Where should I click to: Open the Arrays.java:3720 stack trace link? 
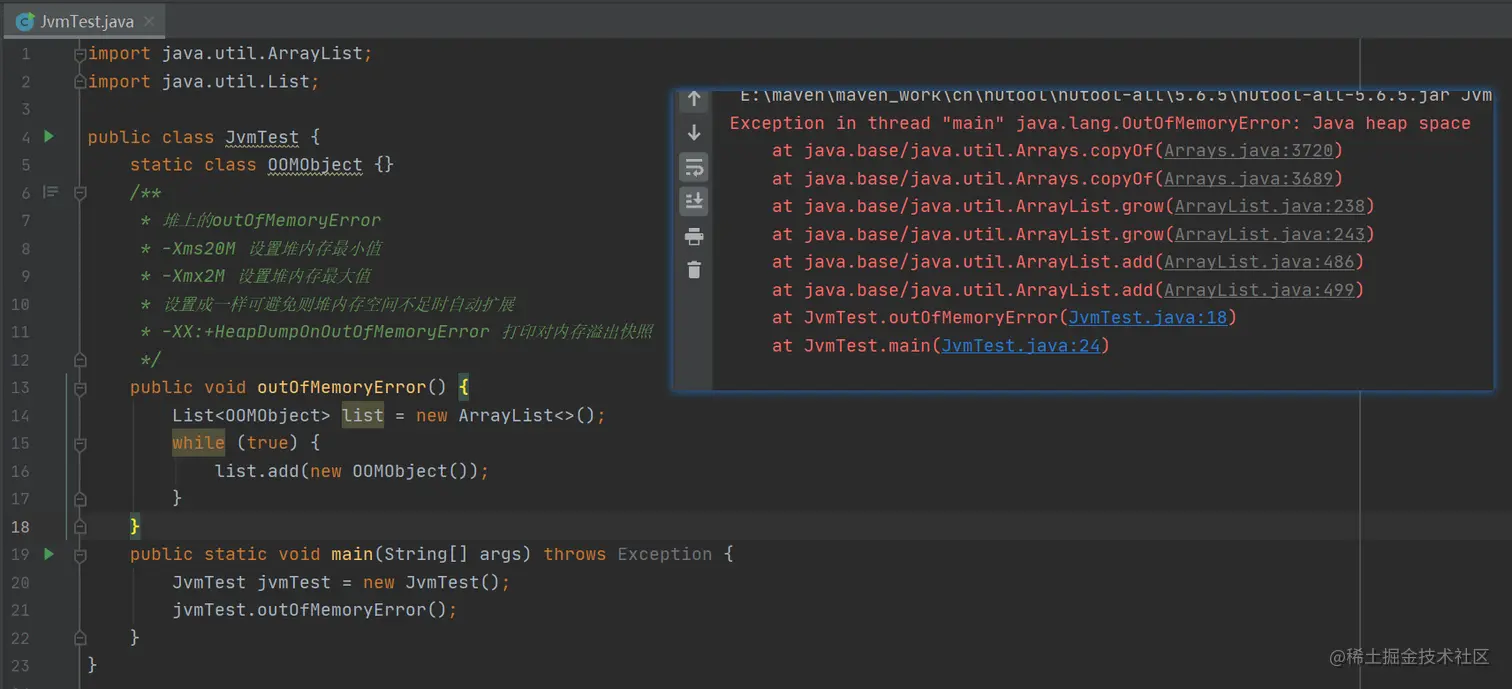click(1248, 150)
